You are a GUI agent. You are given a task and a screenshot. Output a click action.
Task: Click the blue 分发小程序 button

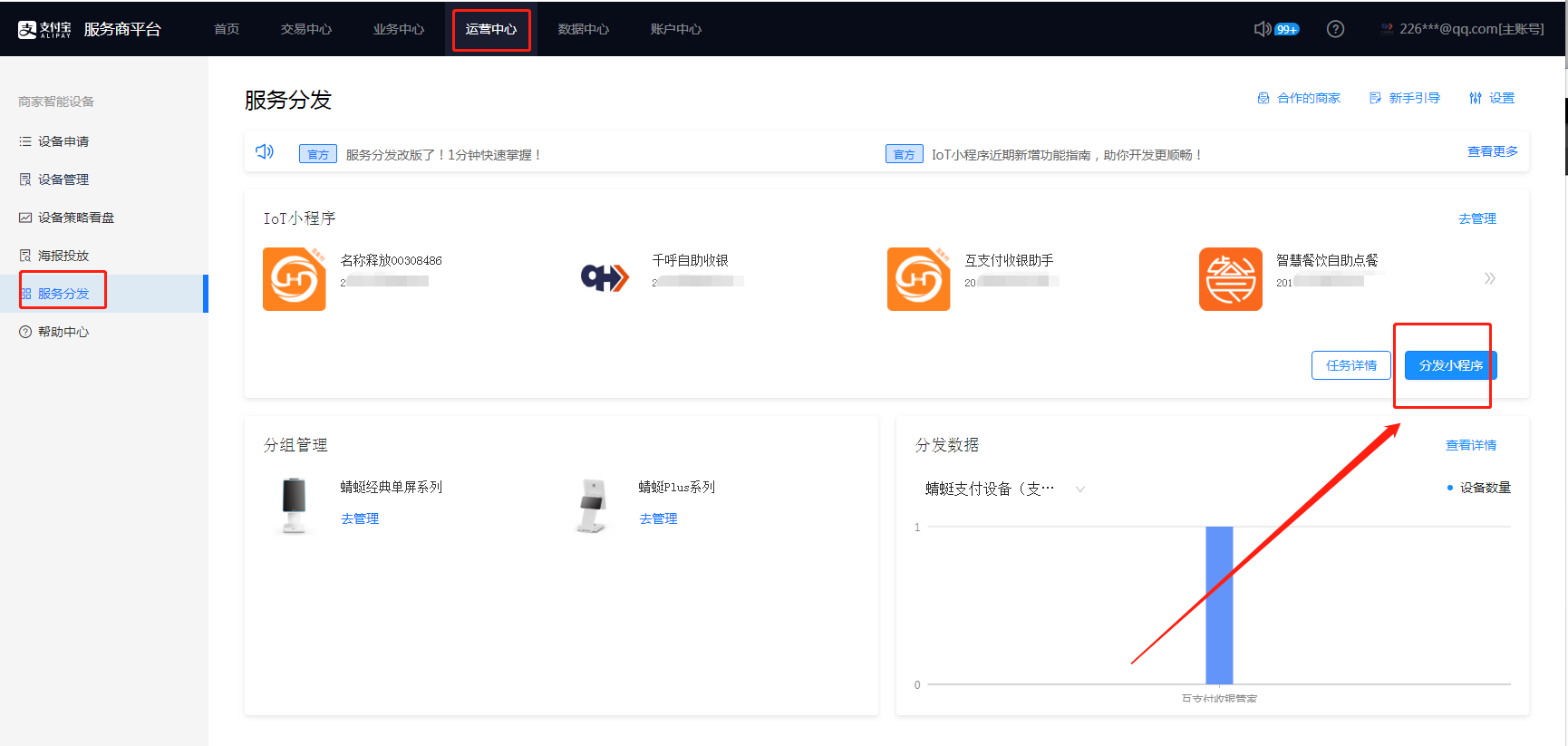pyautogui.click(x=1450, y=365)
